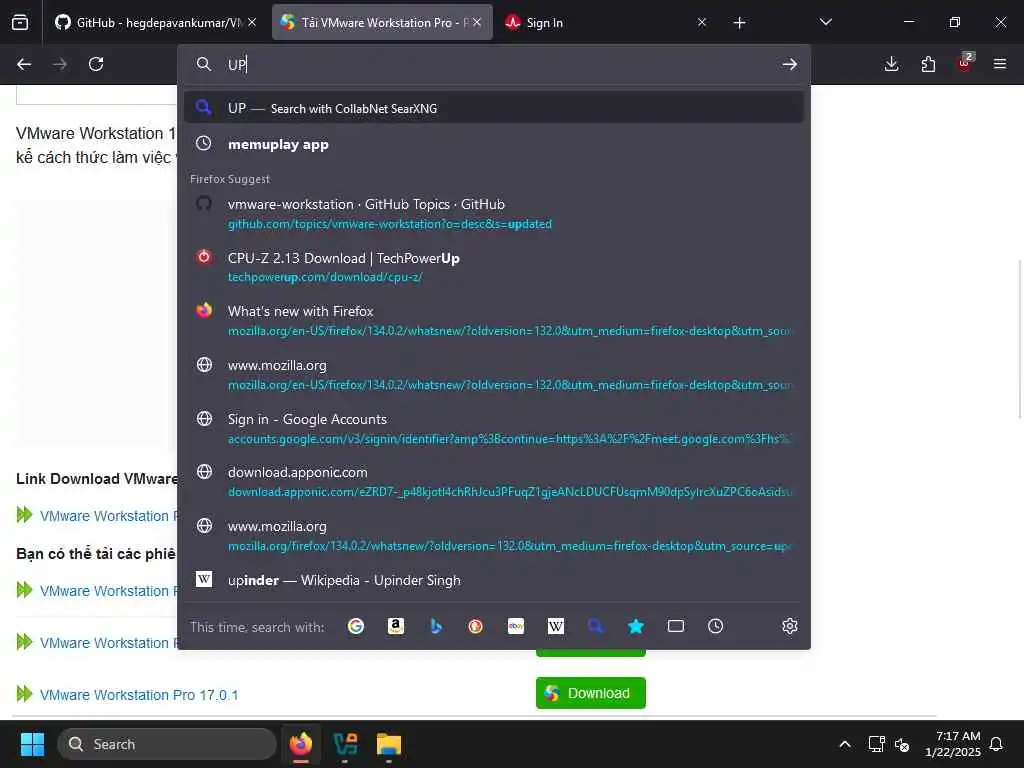
Task: Search history via the clock icon
Action: (x=716, y=626)
